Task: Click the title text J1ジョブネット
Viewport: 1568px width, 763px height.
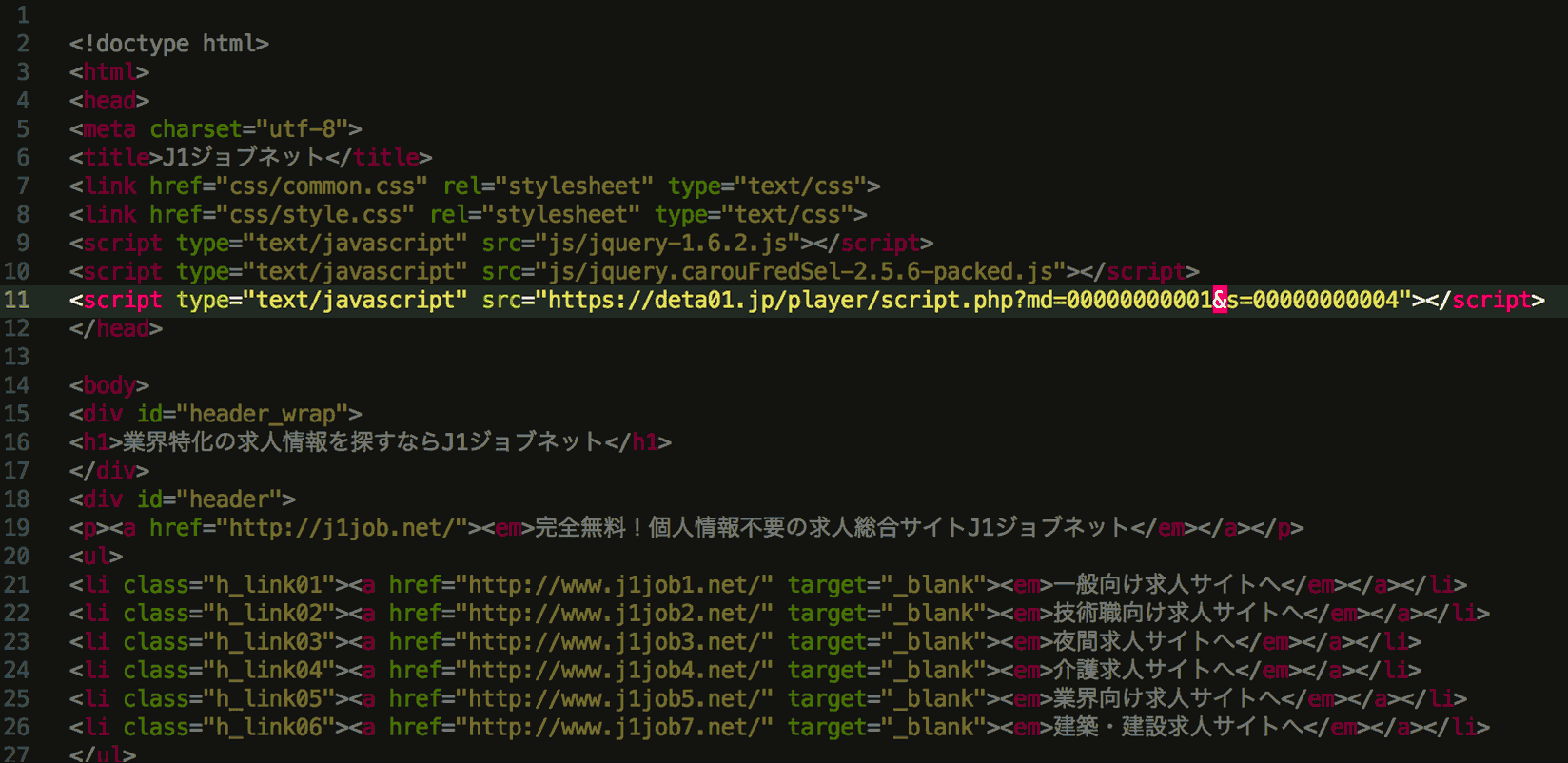Action: (x=244, y=158)
